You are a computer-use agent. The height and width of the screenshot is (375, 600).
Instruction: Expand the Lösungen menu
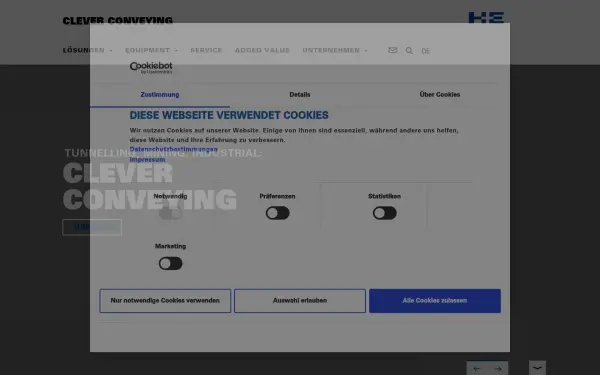point(88,50)
